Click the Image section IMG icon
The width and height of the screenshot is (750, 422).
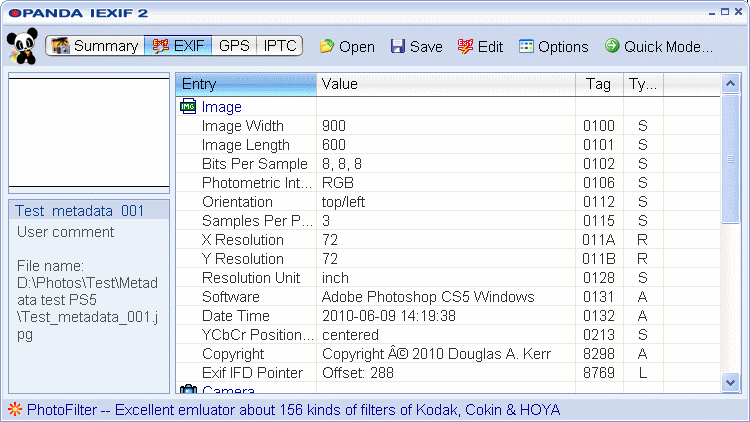coord(188,106)
